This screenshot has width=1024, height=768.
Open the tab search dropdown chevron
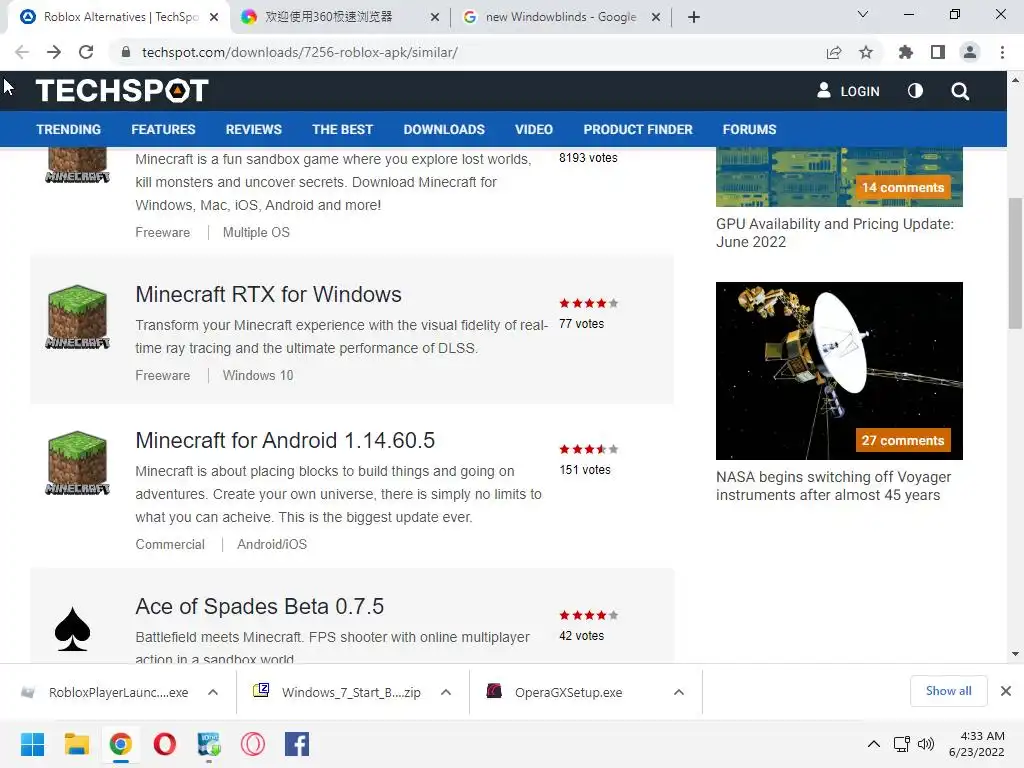863,14
